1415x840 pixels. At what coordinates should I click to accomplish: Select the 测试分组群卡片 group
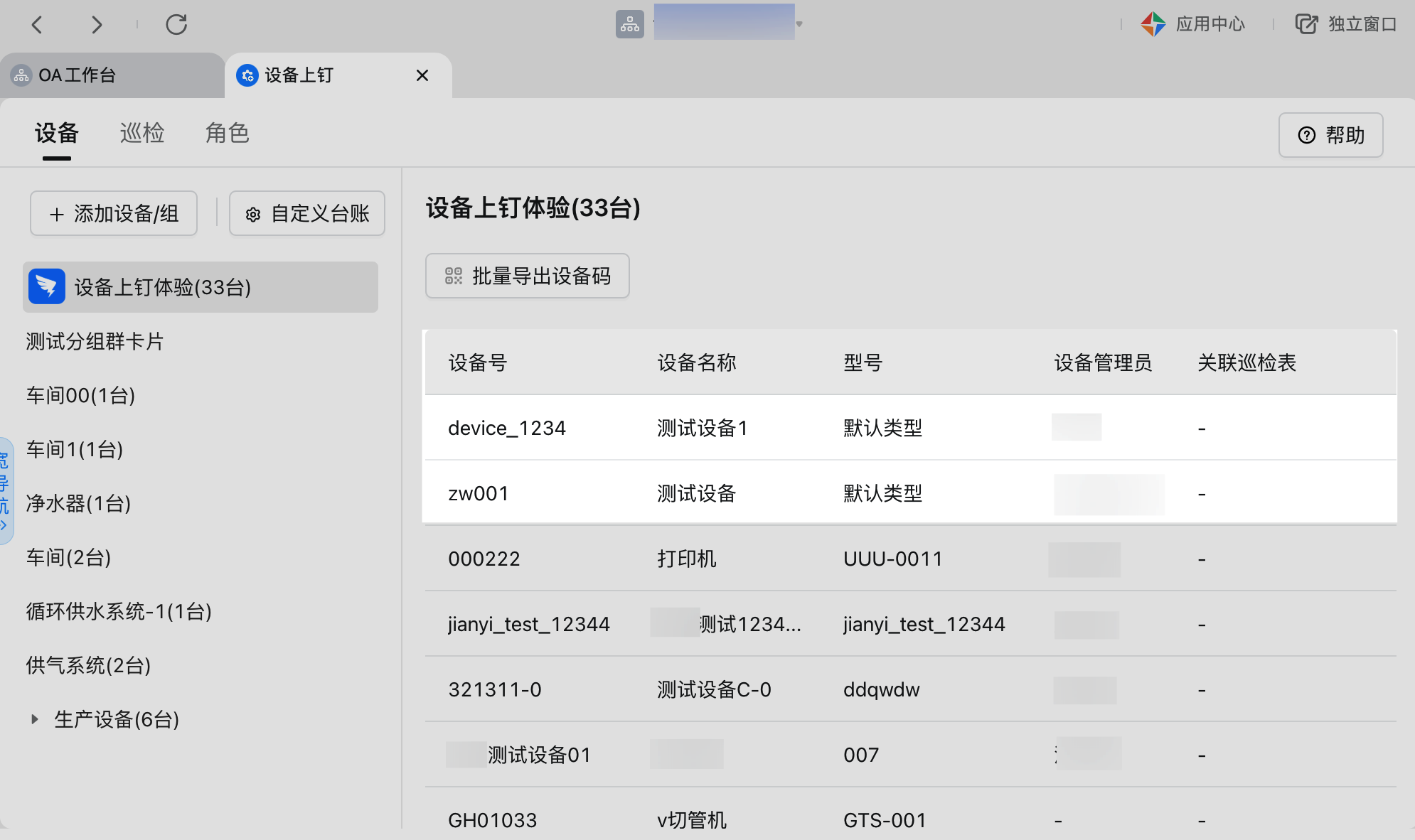(95, 342)
